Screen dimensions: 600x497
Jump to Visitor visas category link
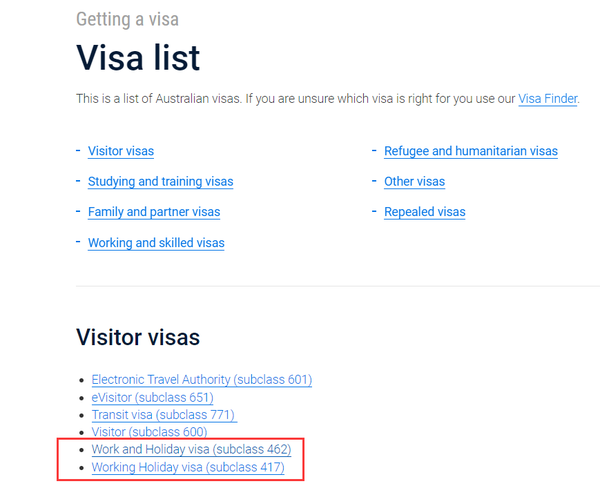click(121, 152)
